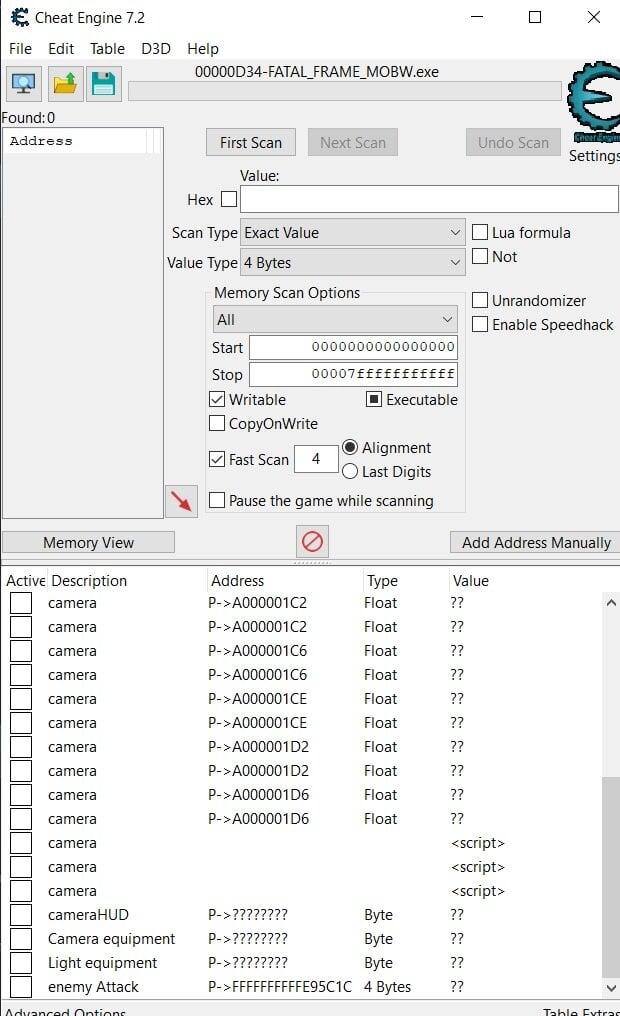Viewport: 620px width, 1016px height.
Task: Click address P->FFFFFFFFFE95C1C
Action: (280, 987)
